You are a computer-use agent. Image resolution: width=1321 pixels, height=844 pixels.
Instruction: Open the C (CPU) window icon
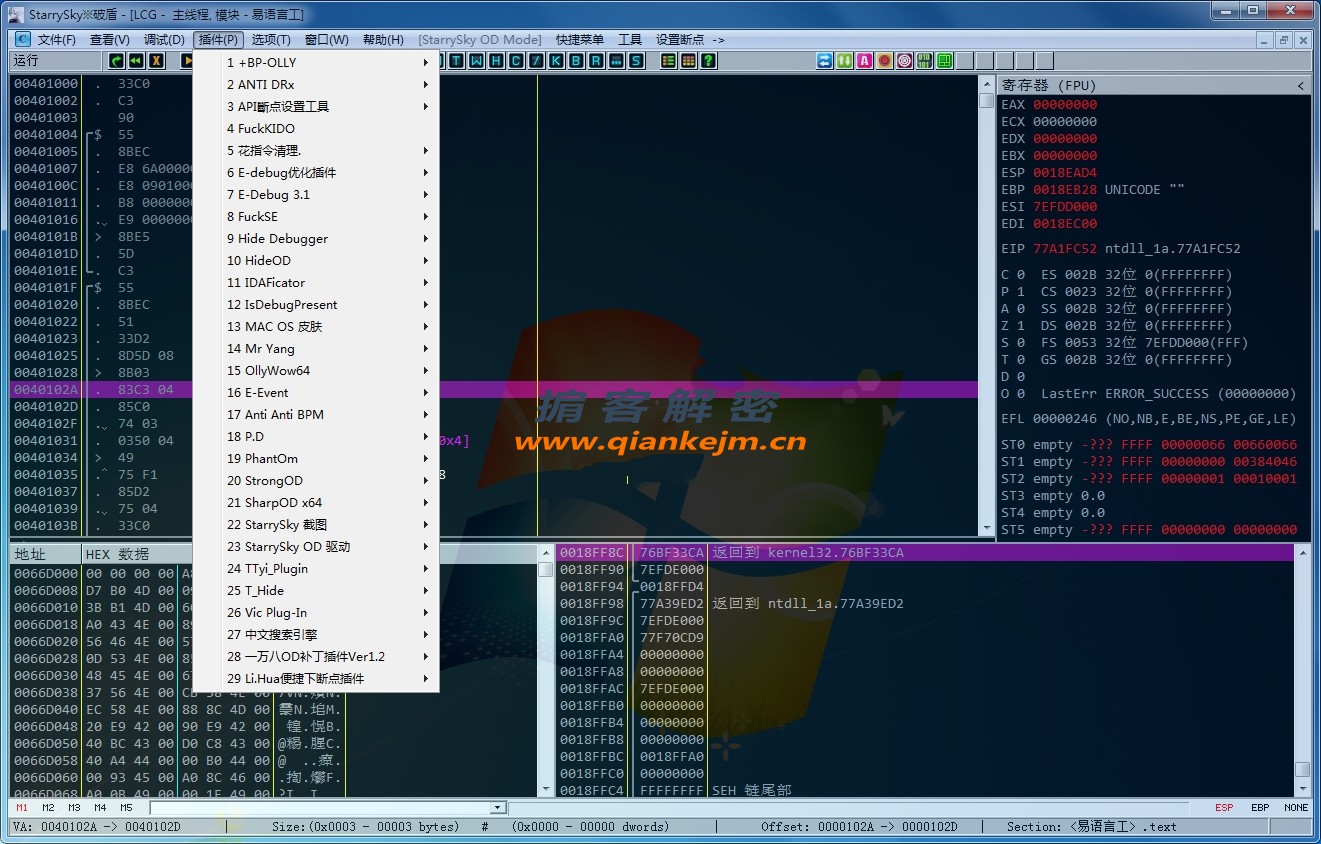[x=516, y=61]
